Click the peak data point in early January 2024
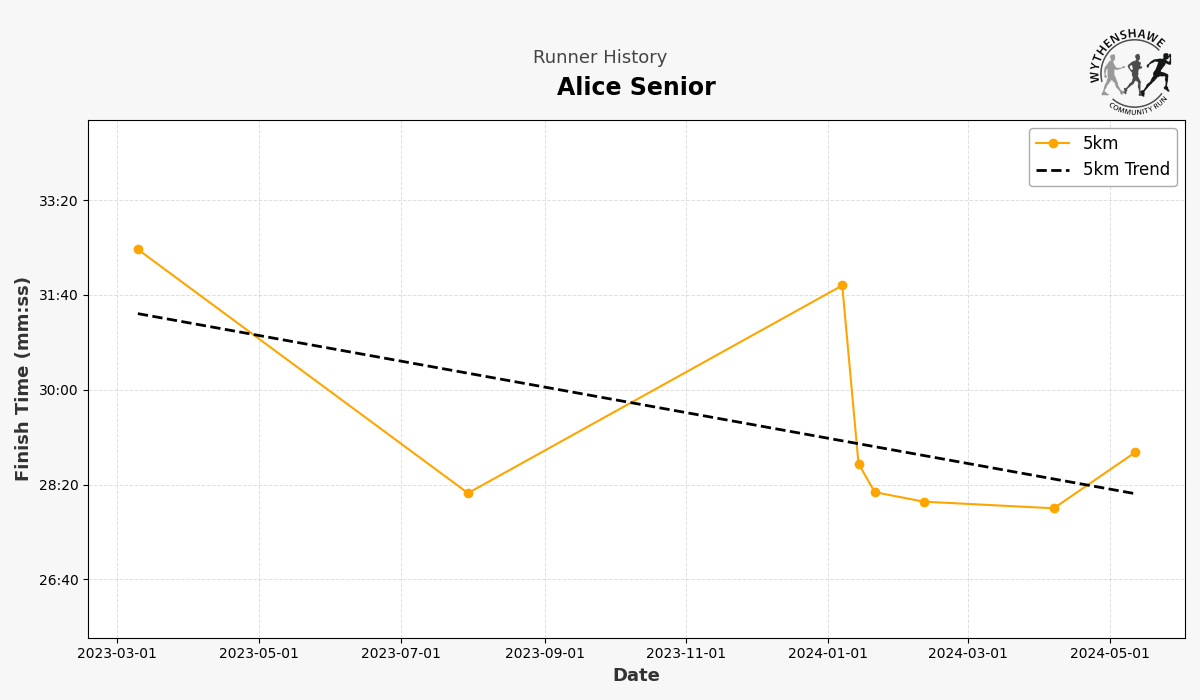This screenshot has height=700, width=1200. click(x=842, y=286)
